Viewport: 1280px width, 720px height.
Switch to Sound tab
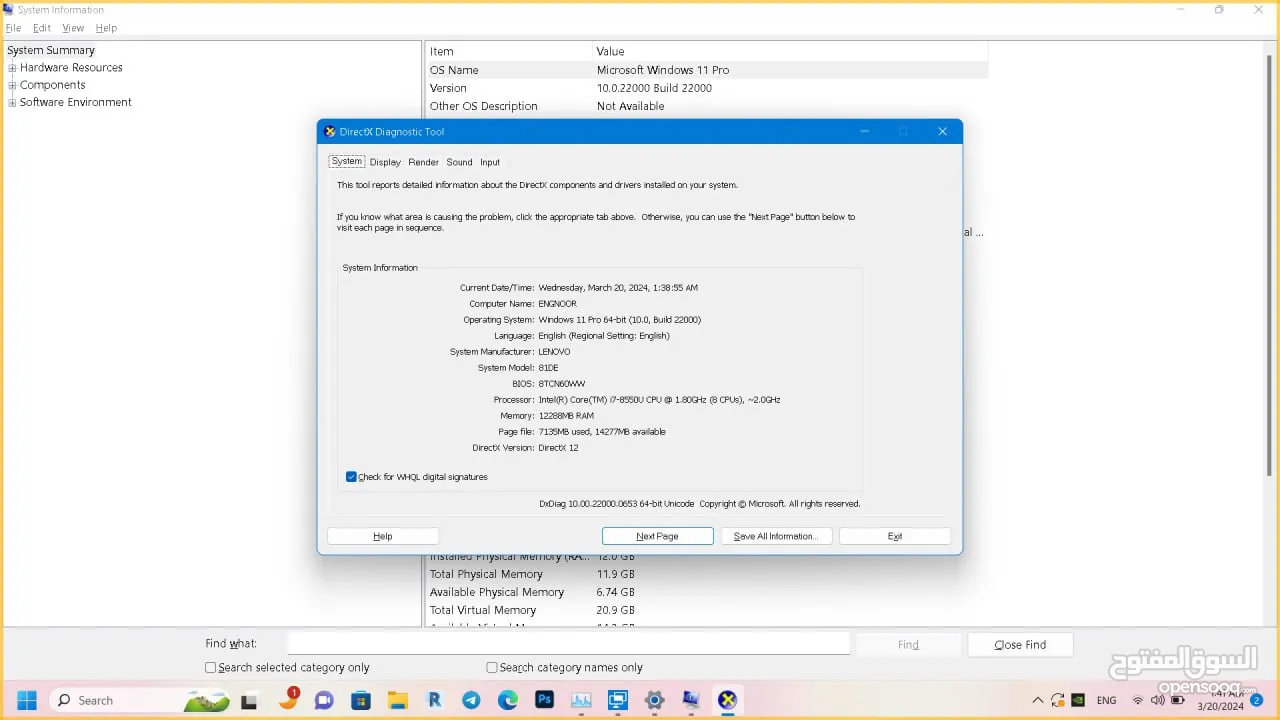coord(459,162)
